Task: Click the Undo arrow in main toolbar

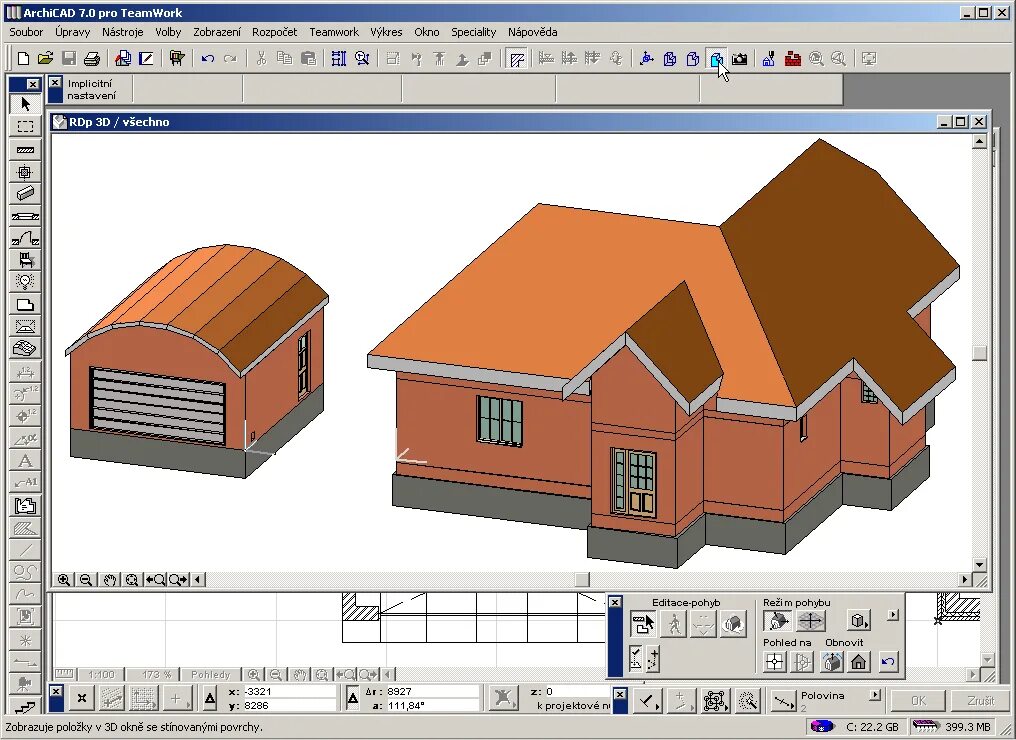Action: click(207, 59)
